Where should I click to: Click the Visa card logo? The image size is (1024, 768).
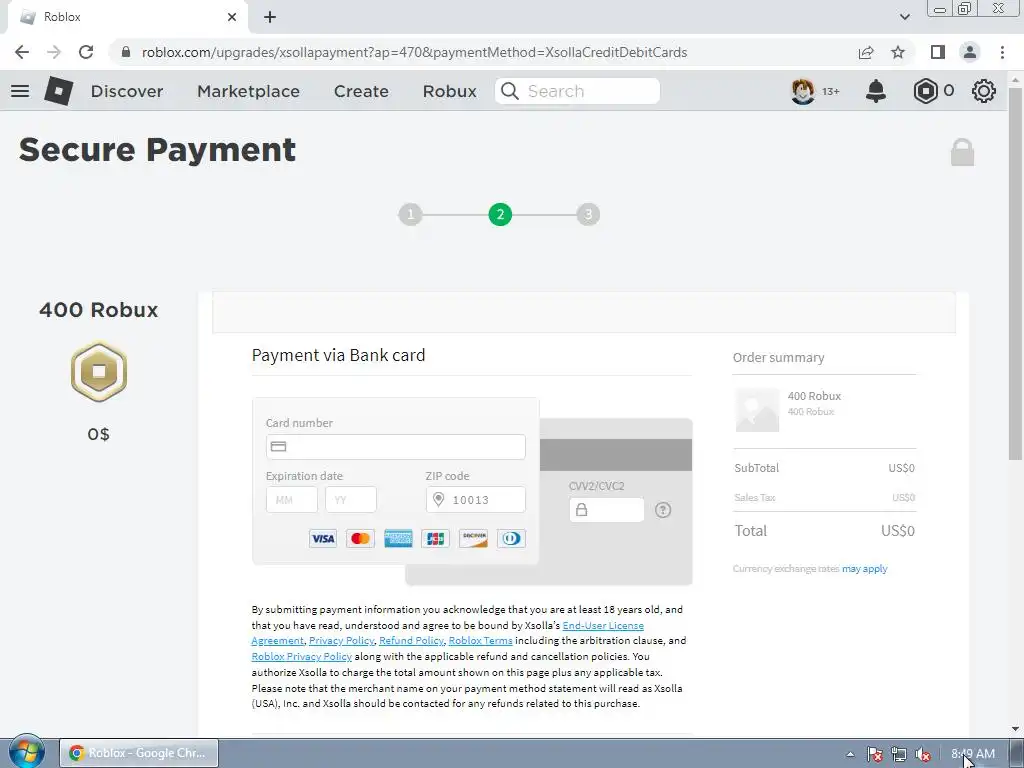pos(323,539)
